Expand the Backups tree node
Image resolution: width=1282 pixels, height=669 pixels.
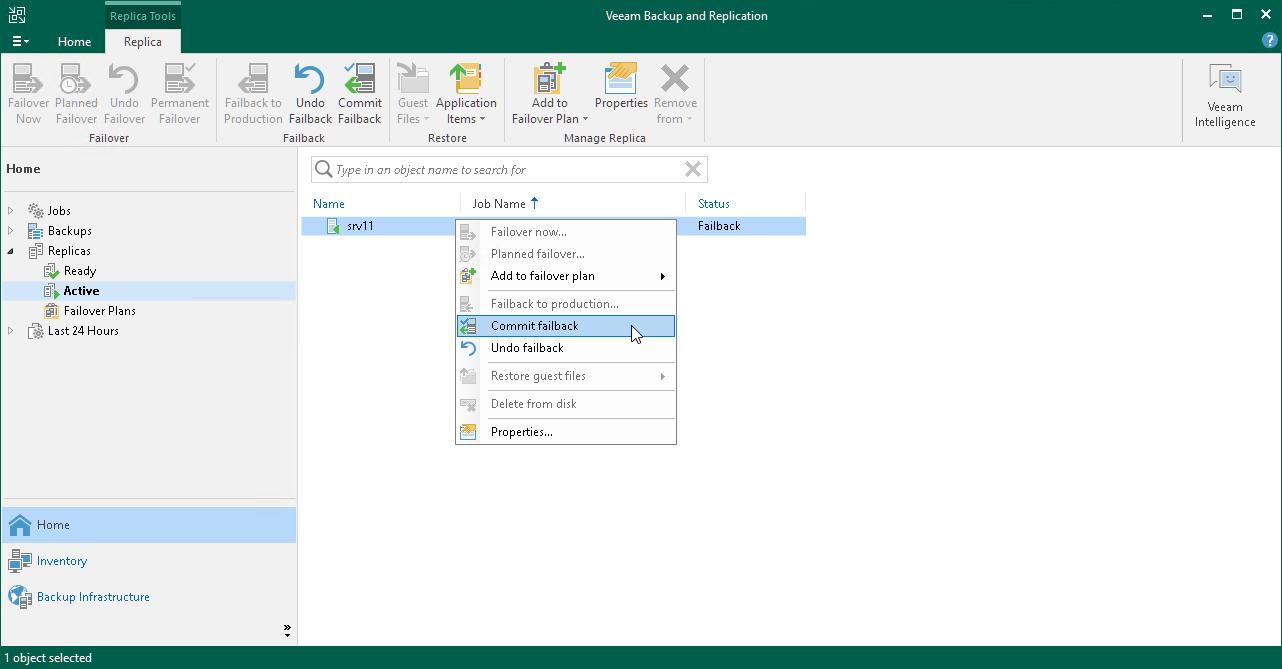click(x=11, y=231)
